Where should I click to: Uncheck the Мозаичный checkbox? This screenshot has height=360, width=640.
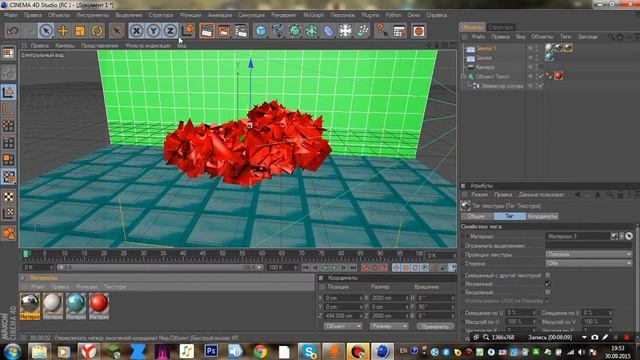click(x=548, y=284)
